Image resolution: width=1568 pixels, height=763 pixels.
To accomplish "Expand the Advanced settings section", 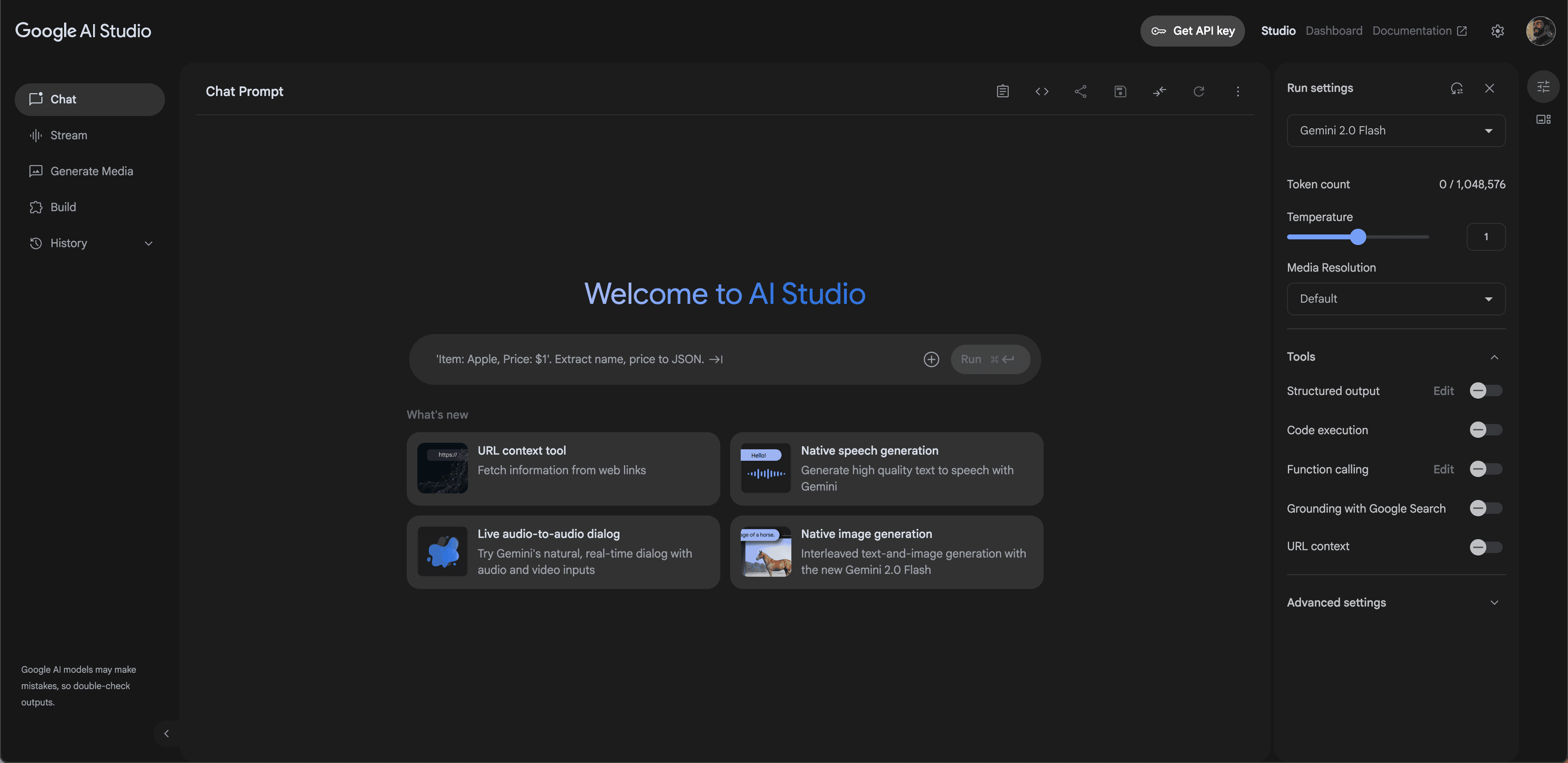I will tap(1395, 602).
